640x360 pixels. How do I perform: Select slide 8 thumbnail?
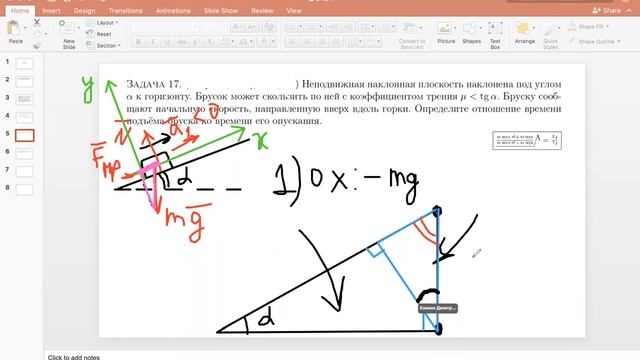click(24, 189)
